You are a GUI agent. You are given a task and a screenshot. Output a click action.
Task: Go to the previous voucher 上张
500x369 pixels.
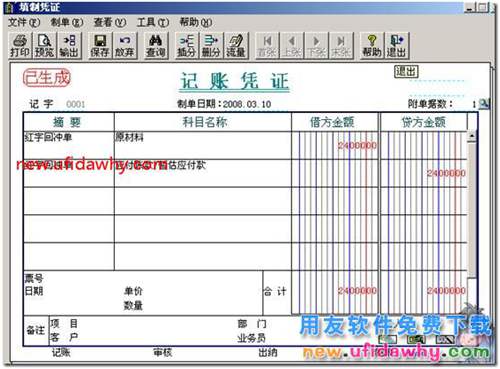292,46
